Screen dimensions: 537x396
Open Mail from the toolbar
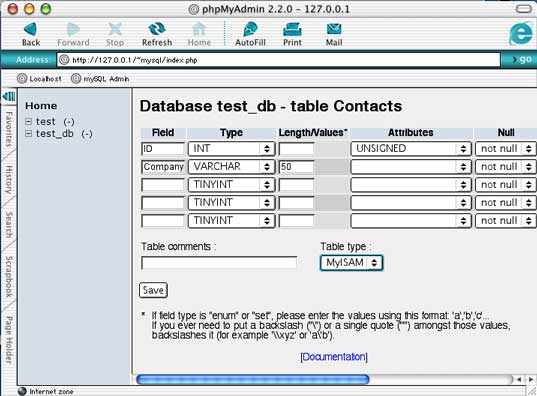[334, 34]
